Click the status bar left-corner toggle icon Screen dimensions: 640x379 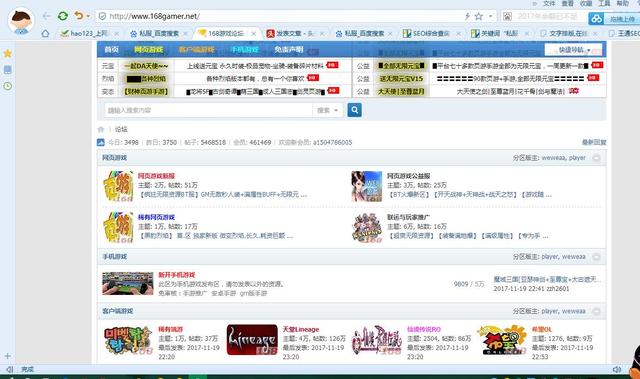[9, 369]
